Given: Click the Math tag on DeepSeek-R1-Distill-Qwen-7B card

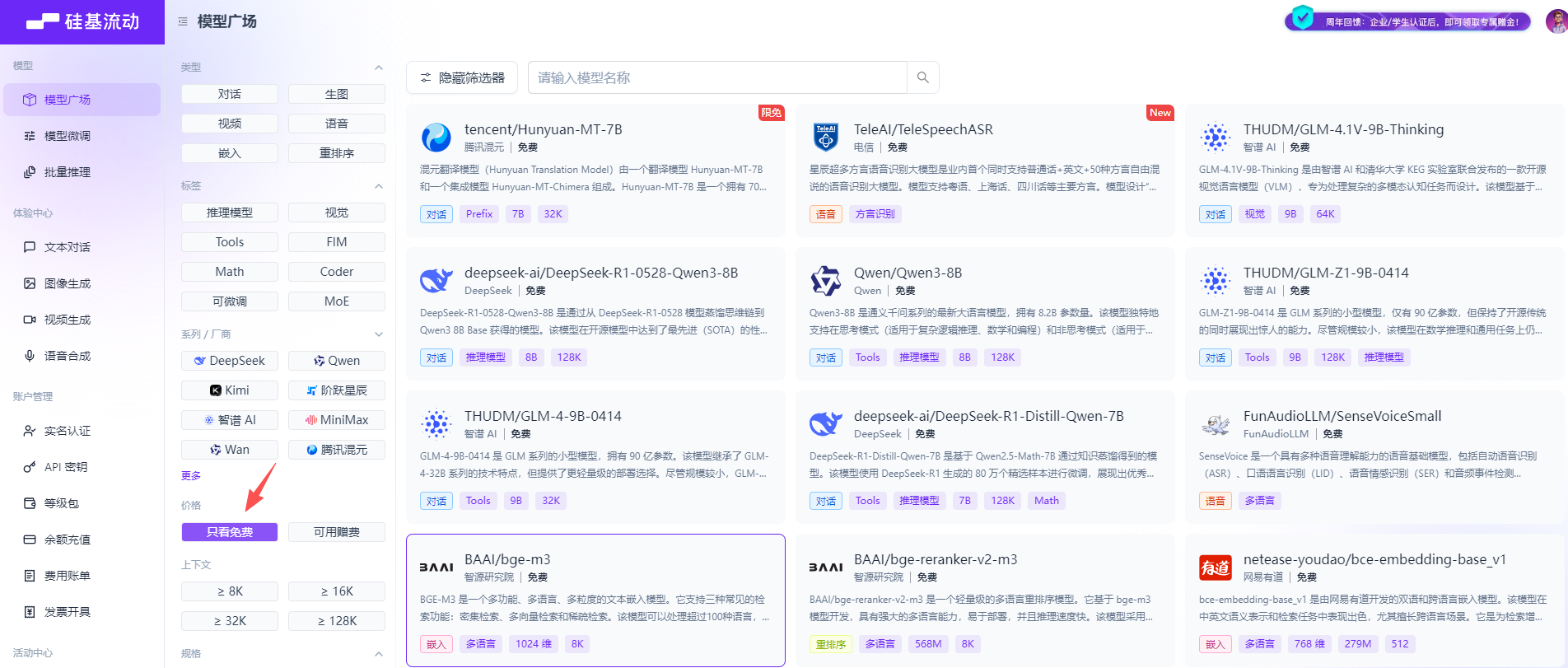Looking at the screenshot, I should point(1047,501).
